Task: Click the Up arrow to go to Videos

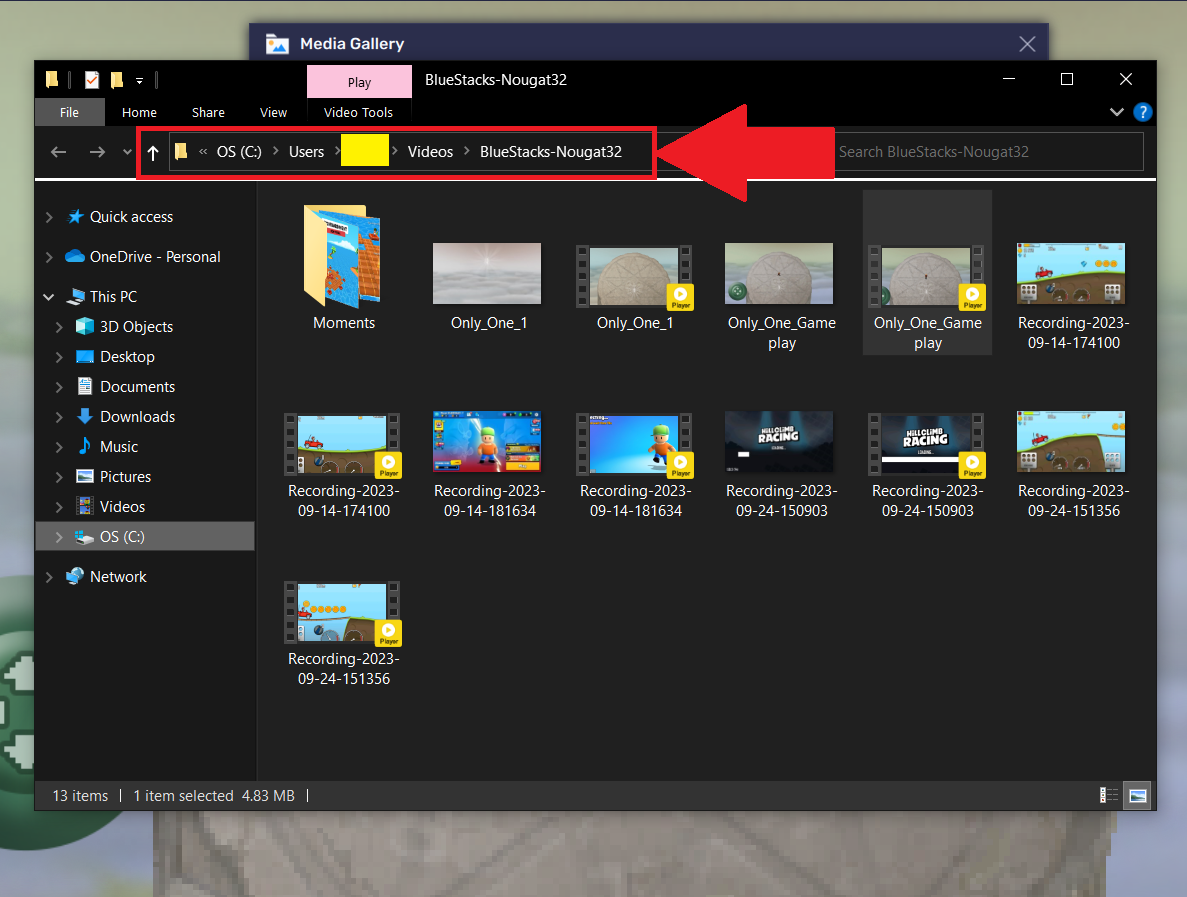Action: pyautogui.click(x=152, y=151)
